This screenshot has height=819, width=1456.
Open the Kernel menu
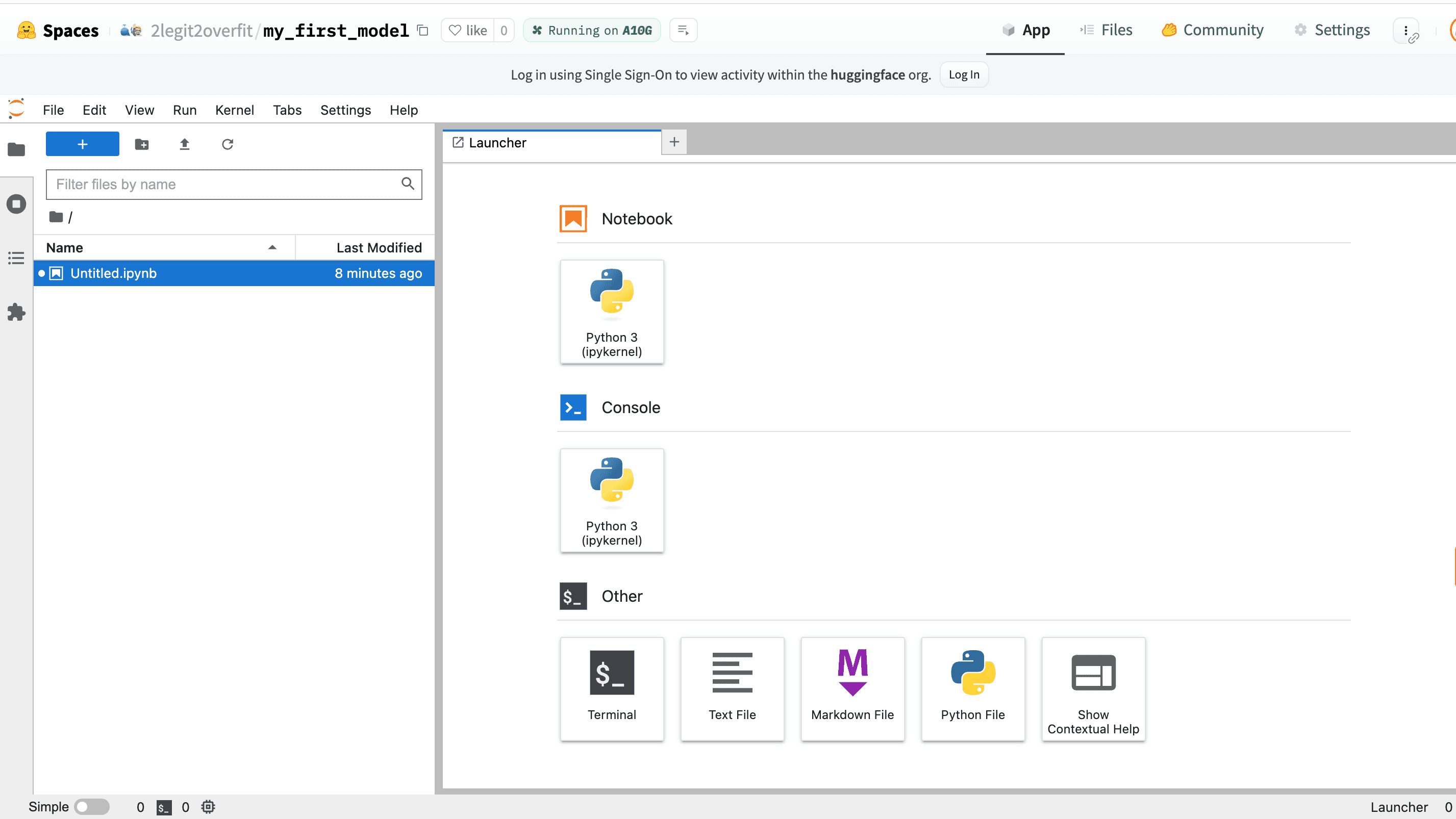pyautogui.click(x=235, y=110)
